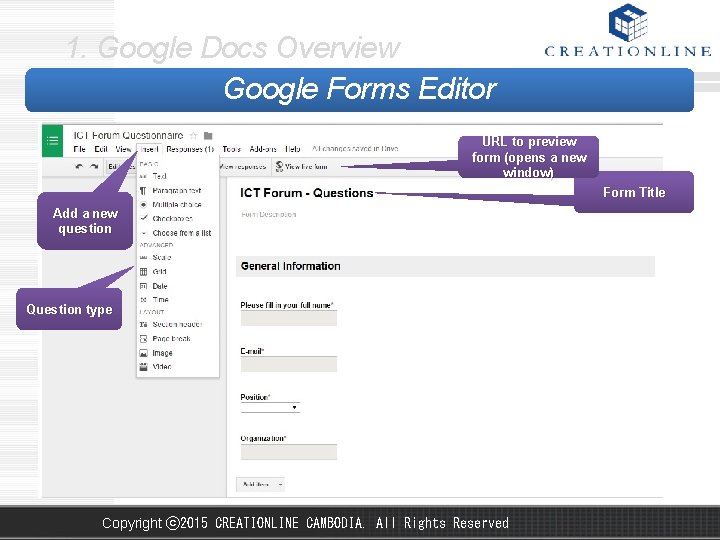Open the Edit menu
Image resolution: width=720 pixels, height=540 pixels.
(101, 149)
